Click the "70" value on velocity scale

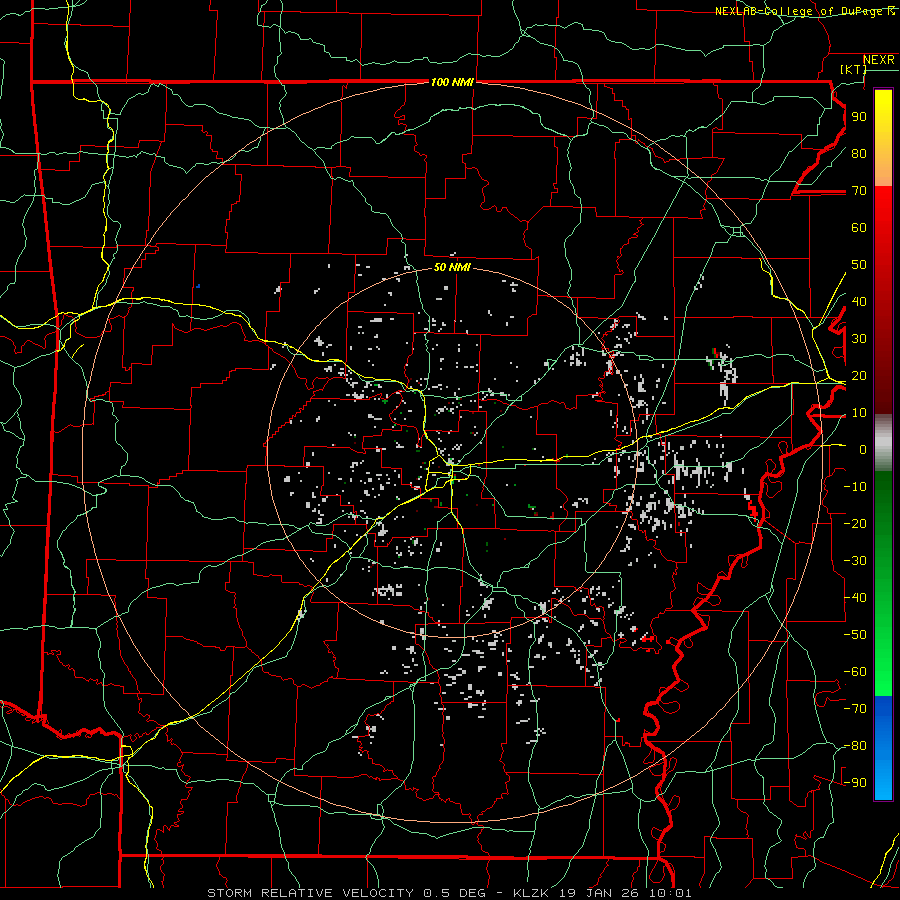coord(859,191)
